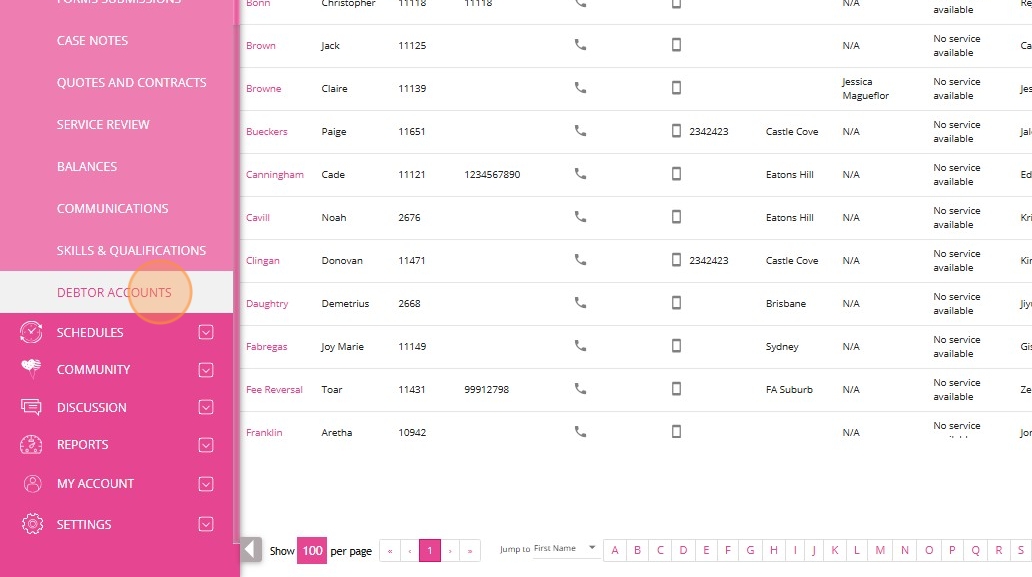Image resolution: width=1032 pixels, height=577 pixels.
Task: Click the Discussion chat icon
Action: click(x=31, y=407)
